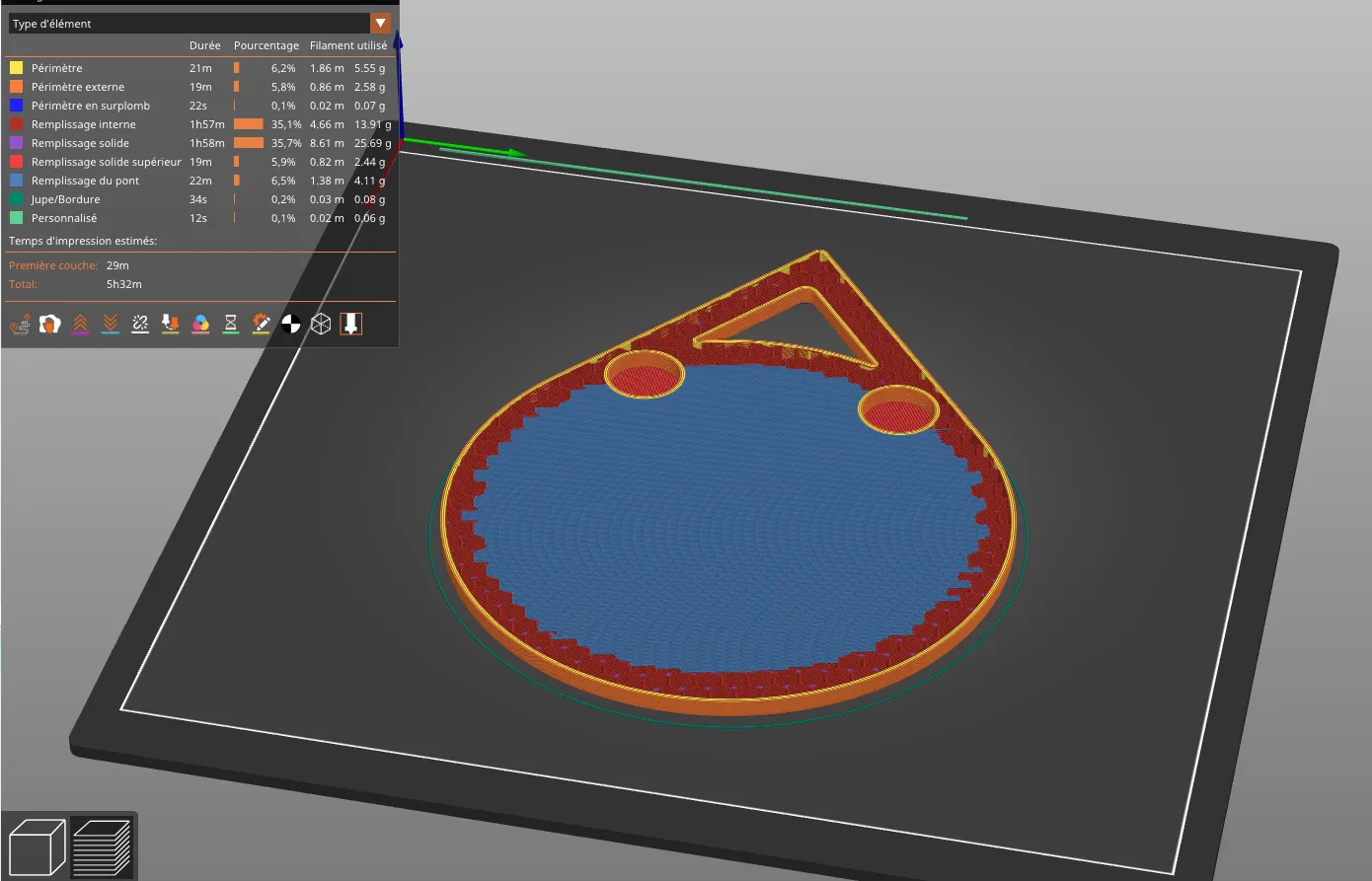The width and height of the screenshot is (1372, 881).
Task: Toggle print pauses hourglass icon
Action: (231, 324)
